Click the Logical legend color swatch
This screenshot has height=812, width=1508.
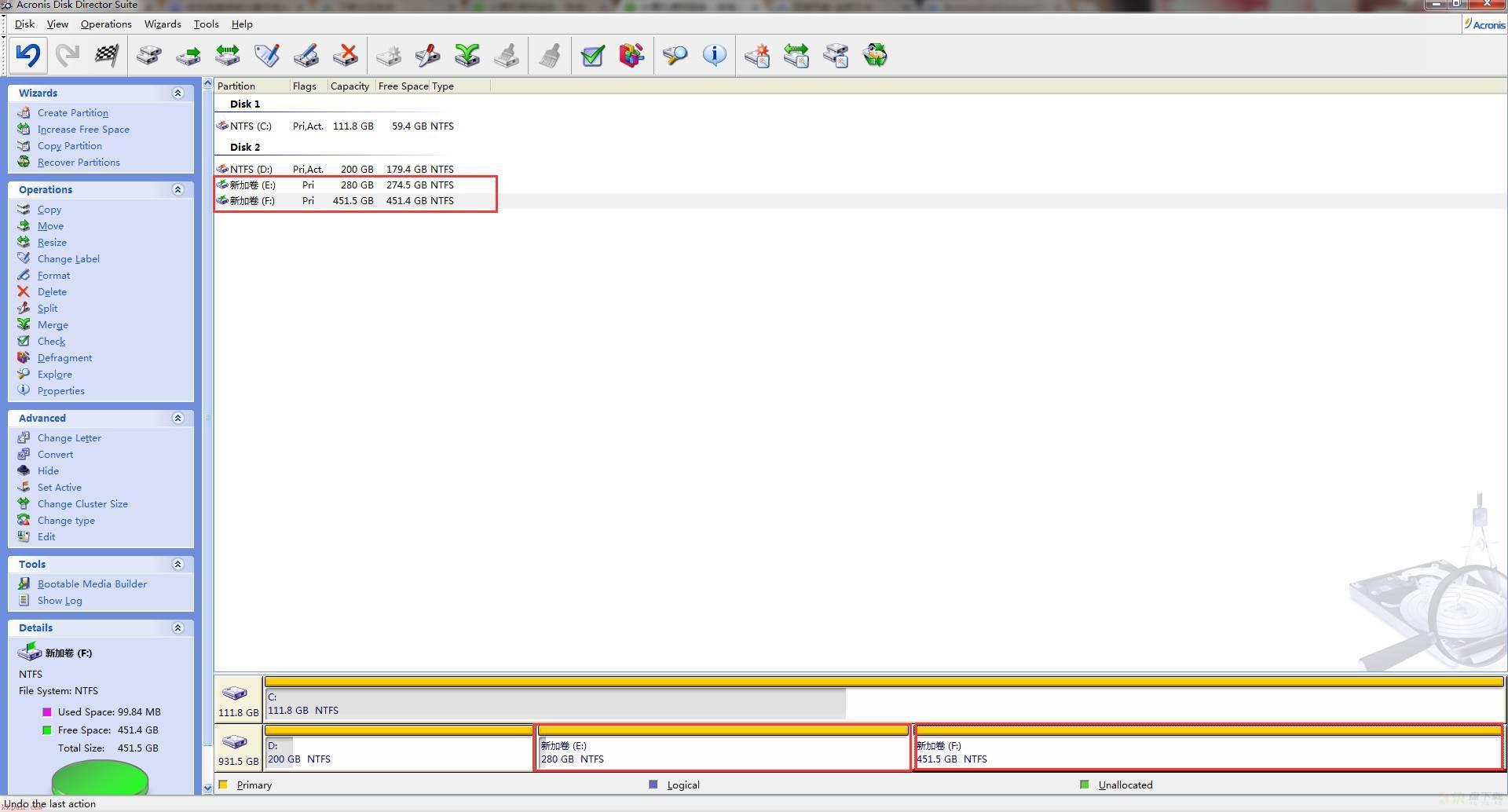(x=653, y=785)
